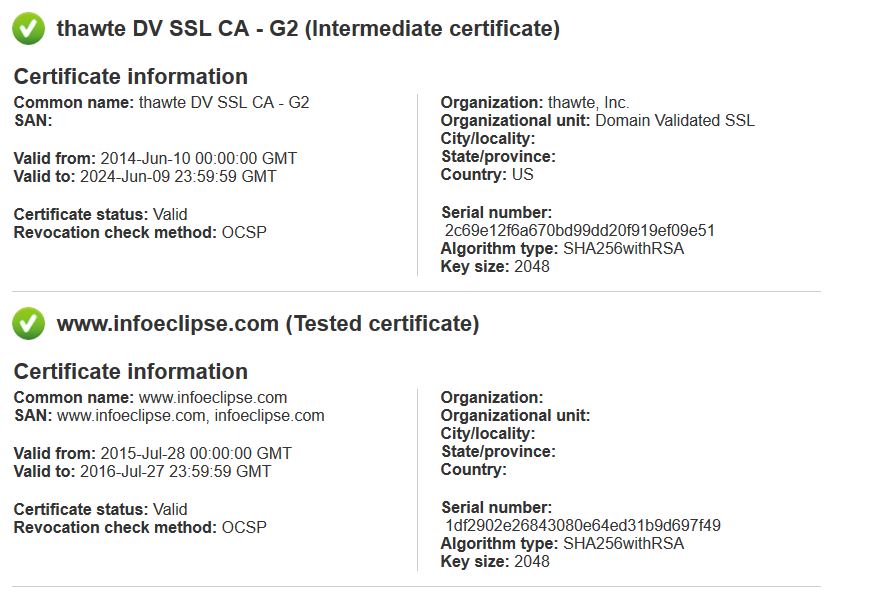Click the Valid from 2014-Jun-10 date
Image resolution: width=872 pixels, height=597 pixels.
pos(199,158)
